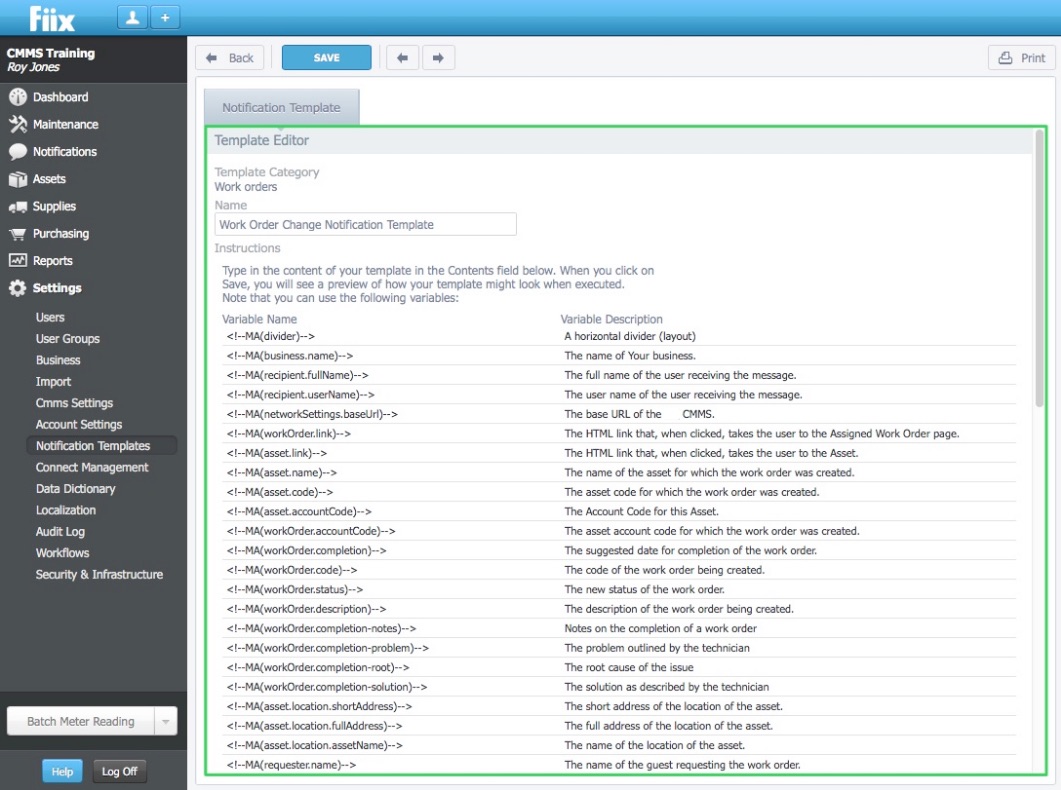Screen dimensions: 1061x790
Task: Click the <!--MA(recipient.fullName)--> variable
Action: coord(298,375)
